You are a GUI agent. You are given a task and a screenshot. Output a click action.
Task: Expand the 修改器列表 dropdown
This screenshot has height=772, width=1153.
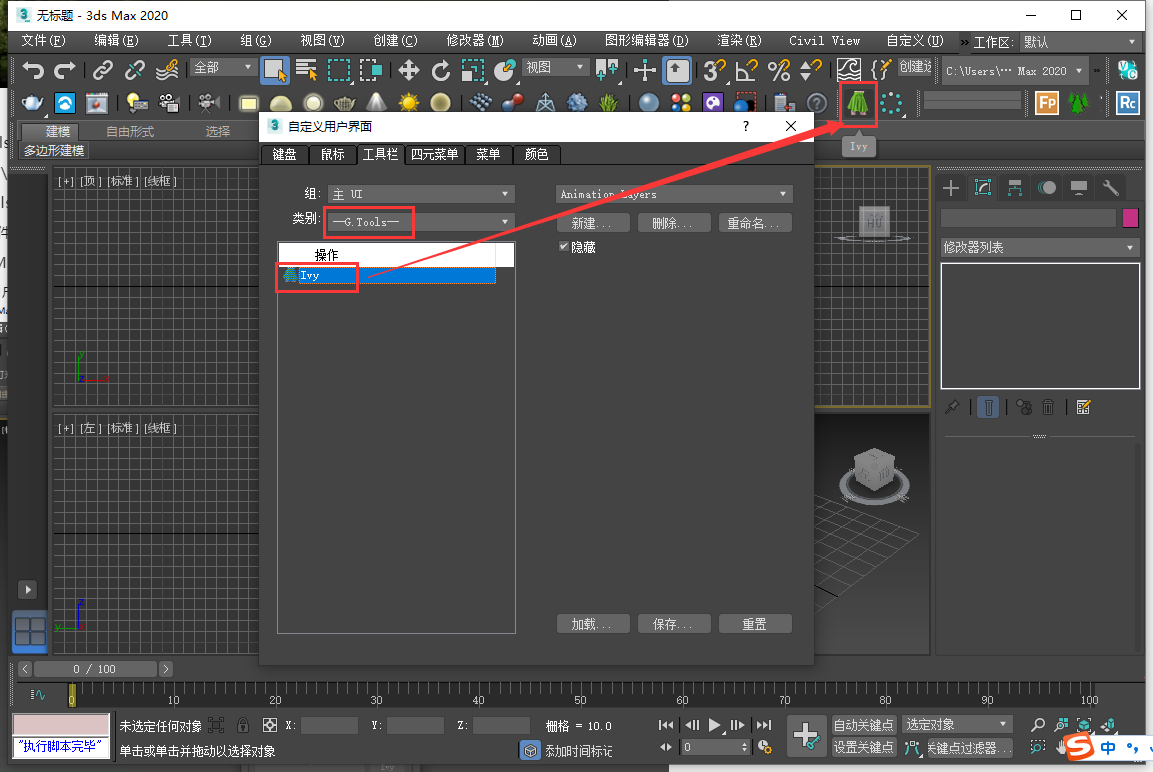pos(1040,247)
